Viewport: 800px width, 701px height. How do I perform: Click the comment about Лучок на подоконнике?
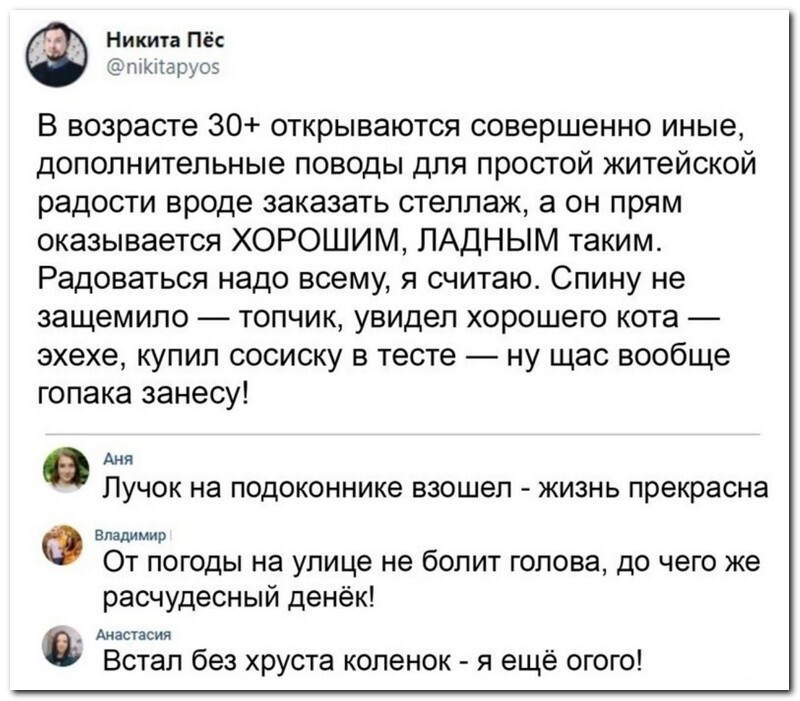438,488
